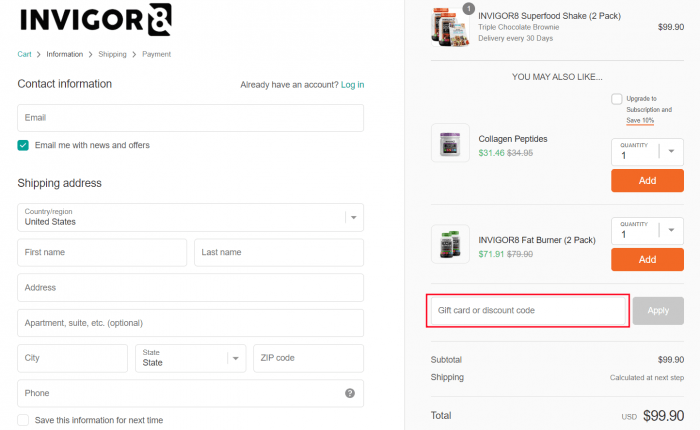Focus the Phone field
Screen dimensions: 700x430
[191, 393]
